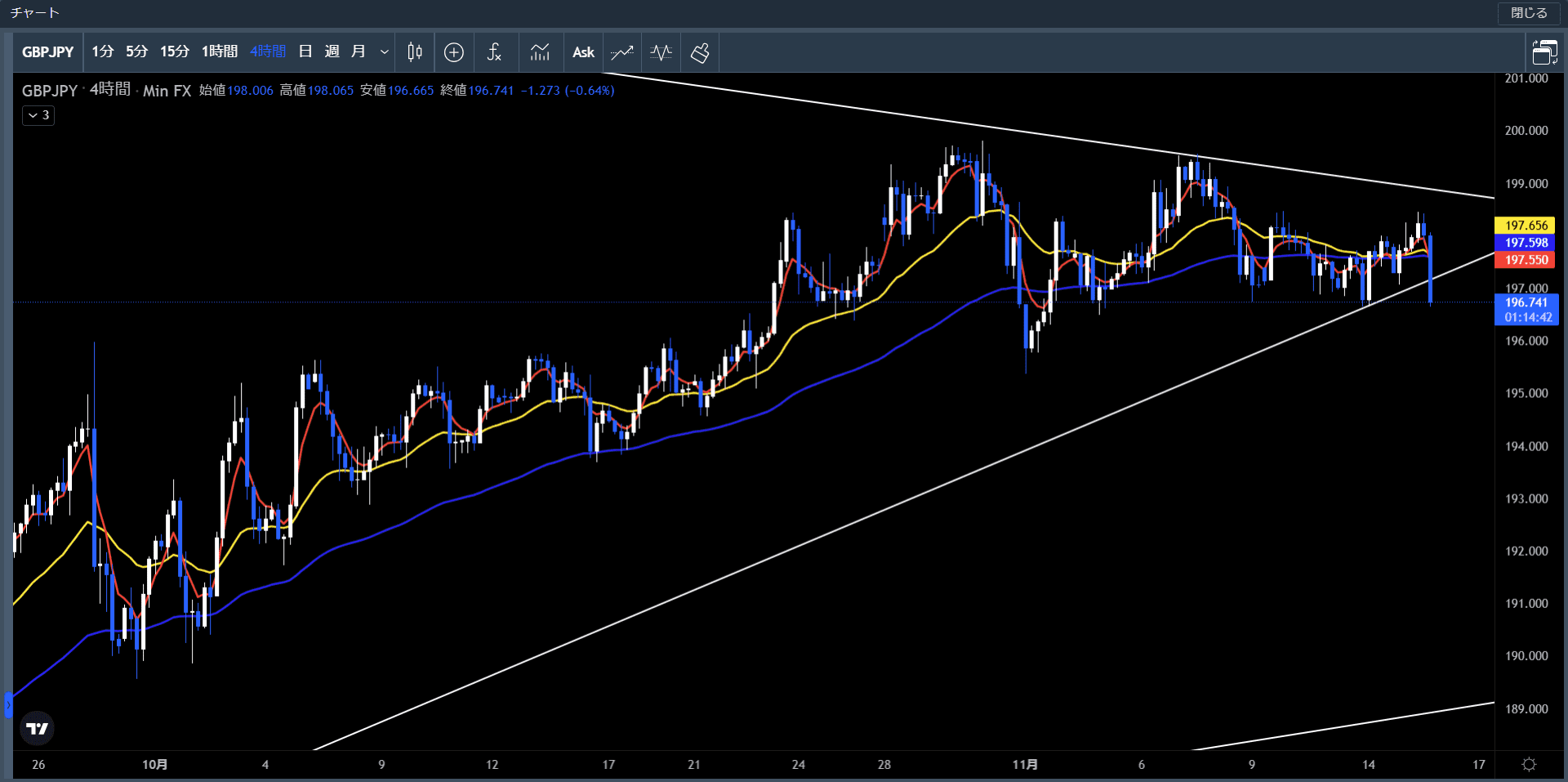Click the 11月 date on time axis

(x=1025, y=765)
